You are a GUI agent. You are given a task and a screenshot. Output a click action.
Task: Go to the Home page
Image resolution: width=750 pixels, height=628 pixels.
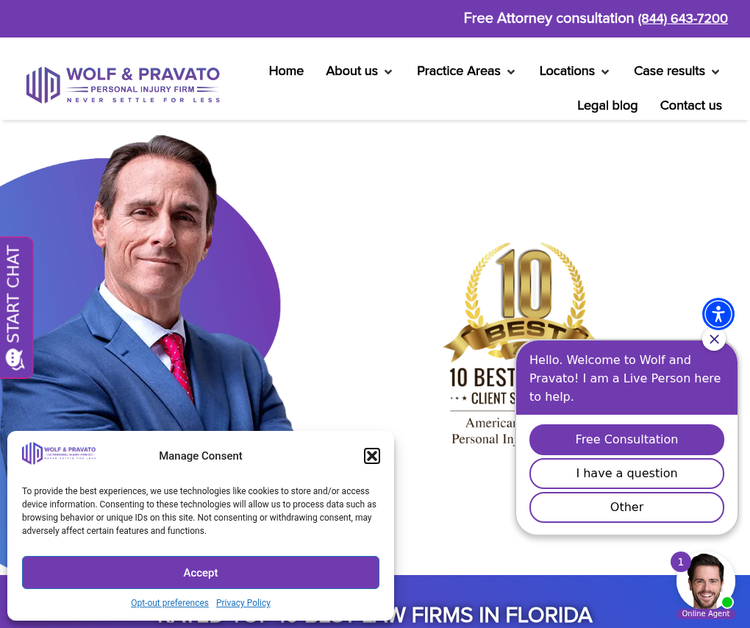pyautogui.click(x=286, y=71)
